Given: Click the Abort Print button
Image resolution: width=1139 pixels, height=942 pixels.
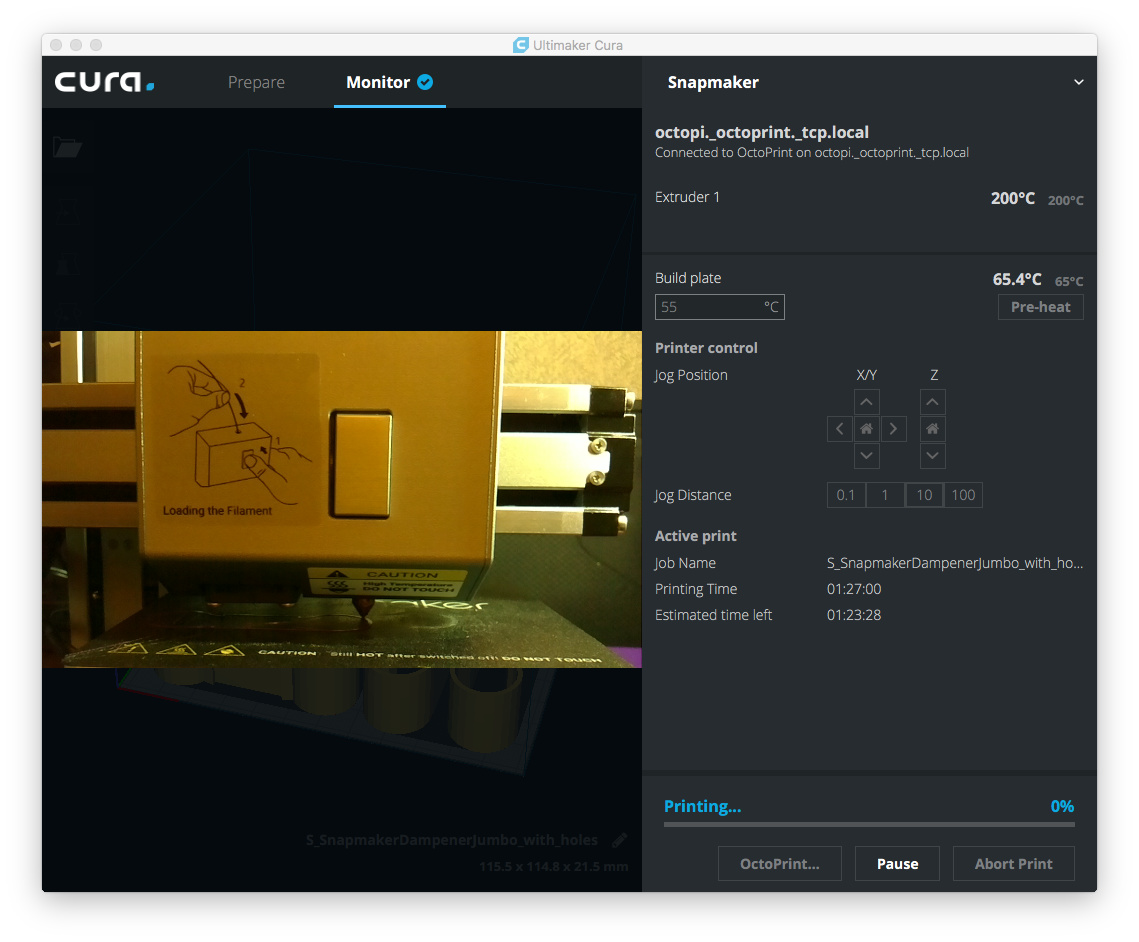Looking at the screenshot, I should click(x=1013, y=864).
